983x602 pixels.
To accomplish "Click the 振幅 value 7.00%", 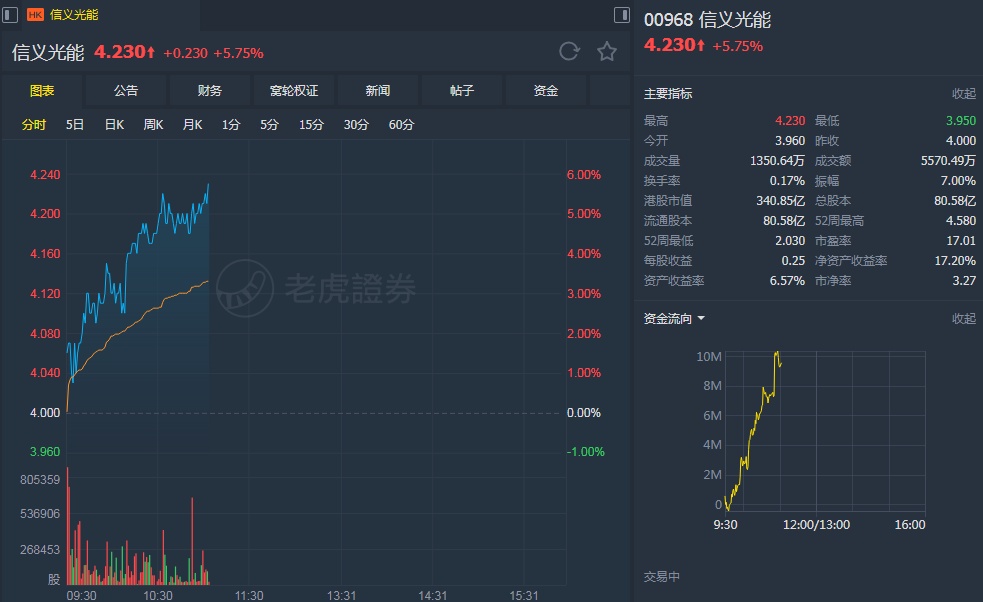I will click(959, 181).
